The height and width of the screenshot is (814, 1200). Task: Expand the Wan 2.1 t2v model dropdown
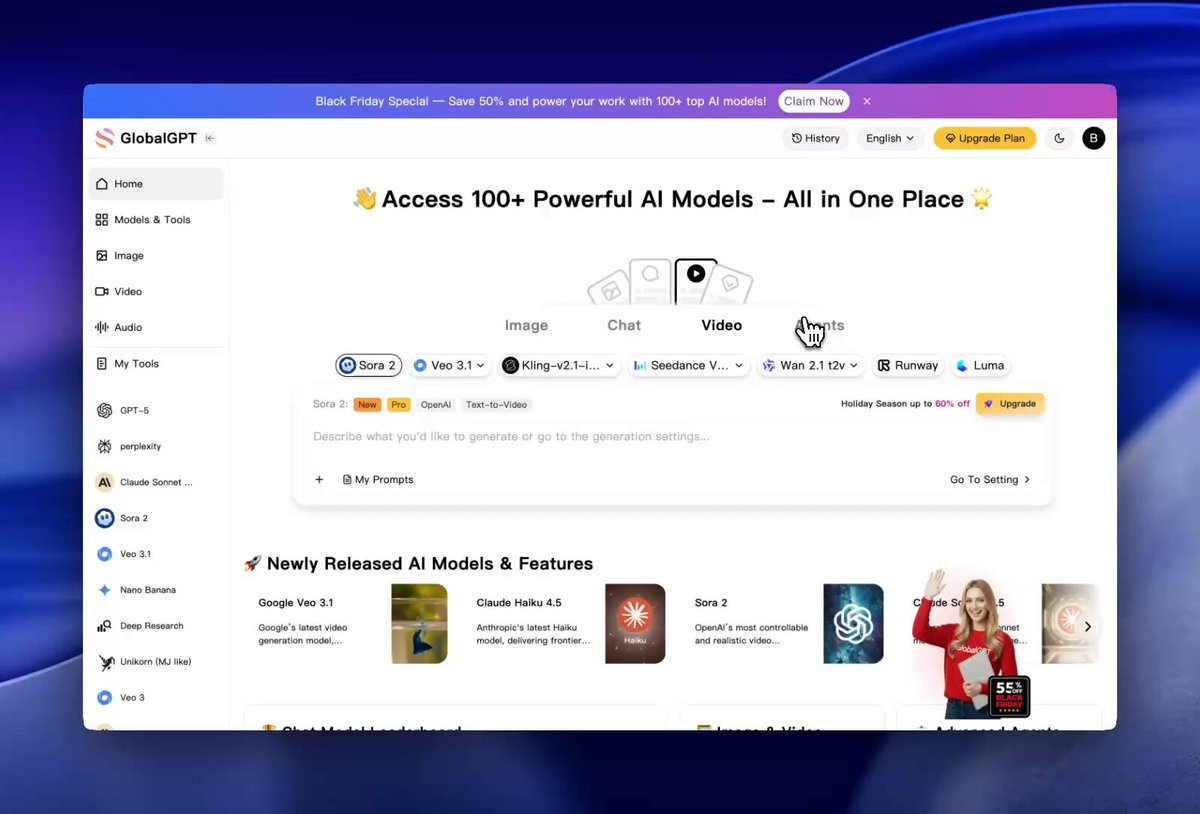(x=811, y=366)
